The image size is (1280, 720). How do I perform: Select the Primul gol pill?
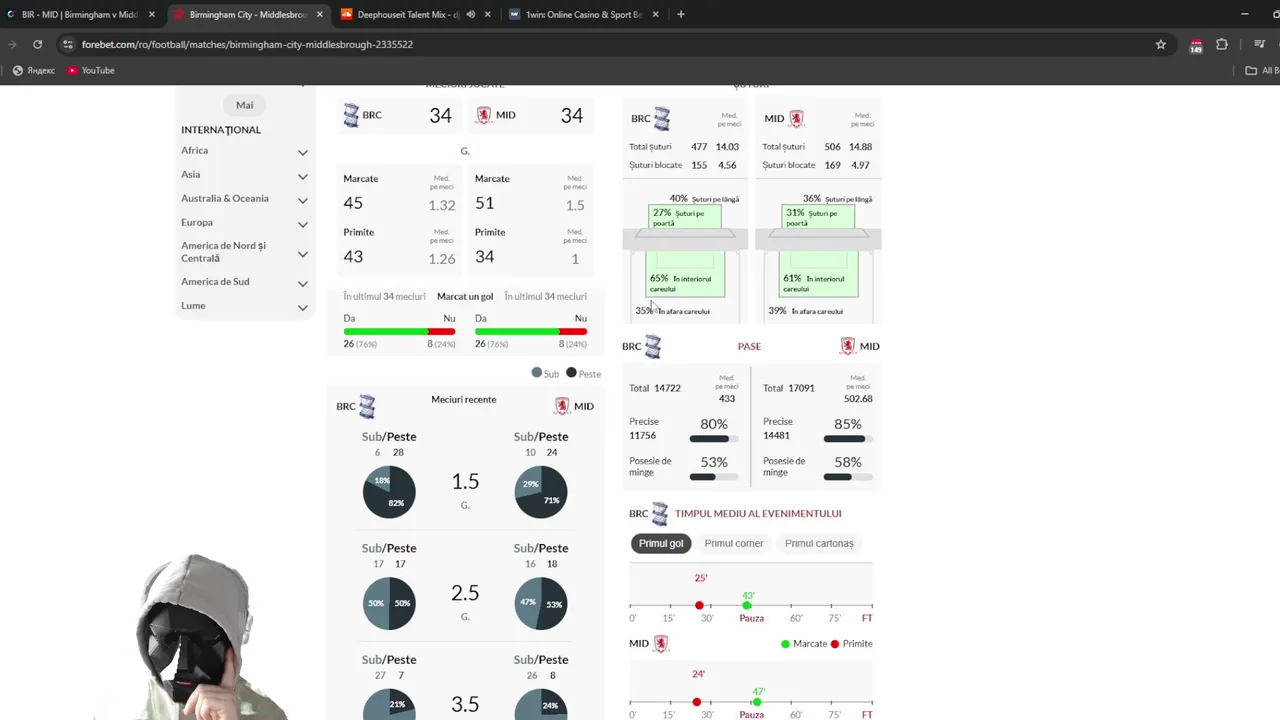[661, 543]
